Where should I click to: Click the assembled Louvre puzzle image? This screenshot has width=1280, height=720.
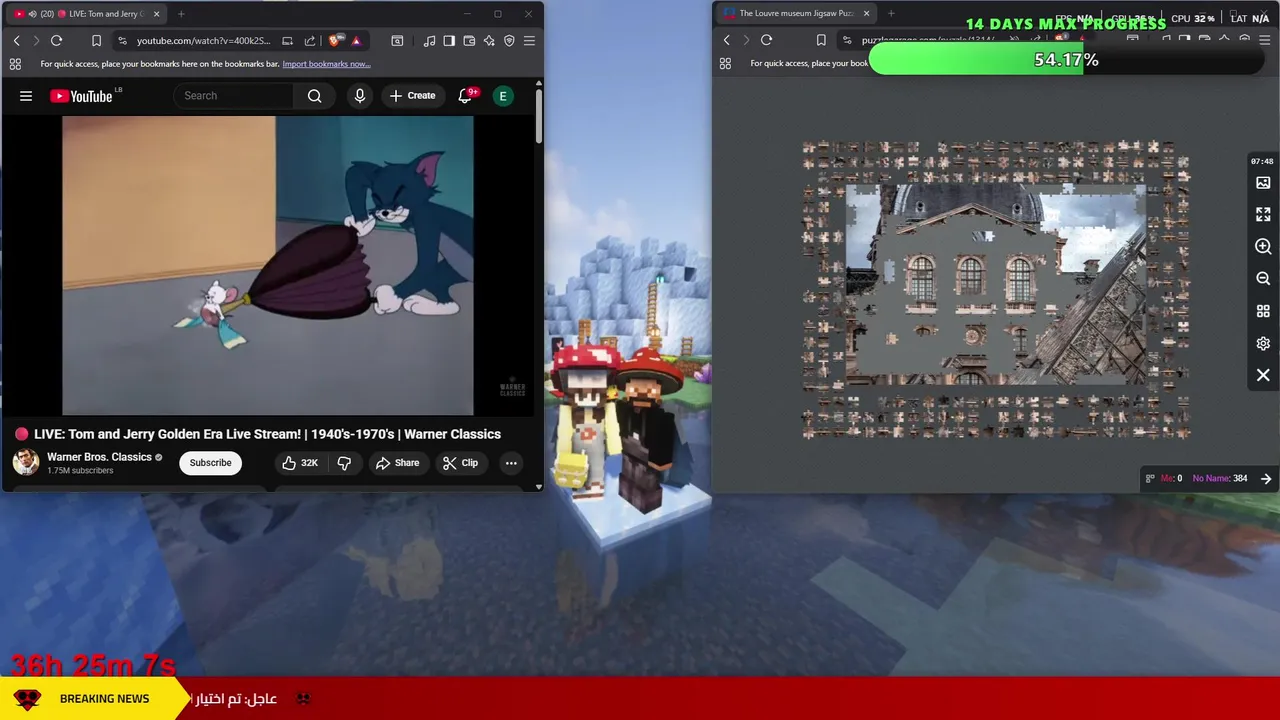click(x=996, y=284)
